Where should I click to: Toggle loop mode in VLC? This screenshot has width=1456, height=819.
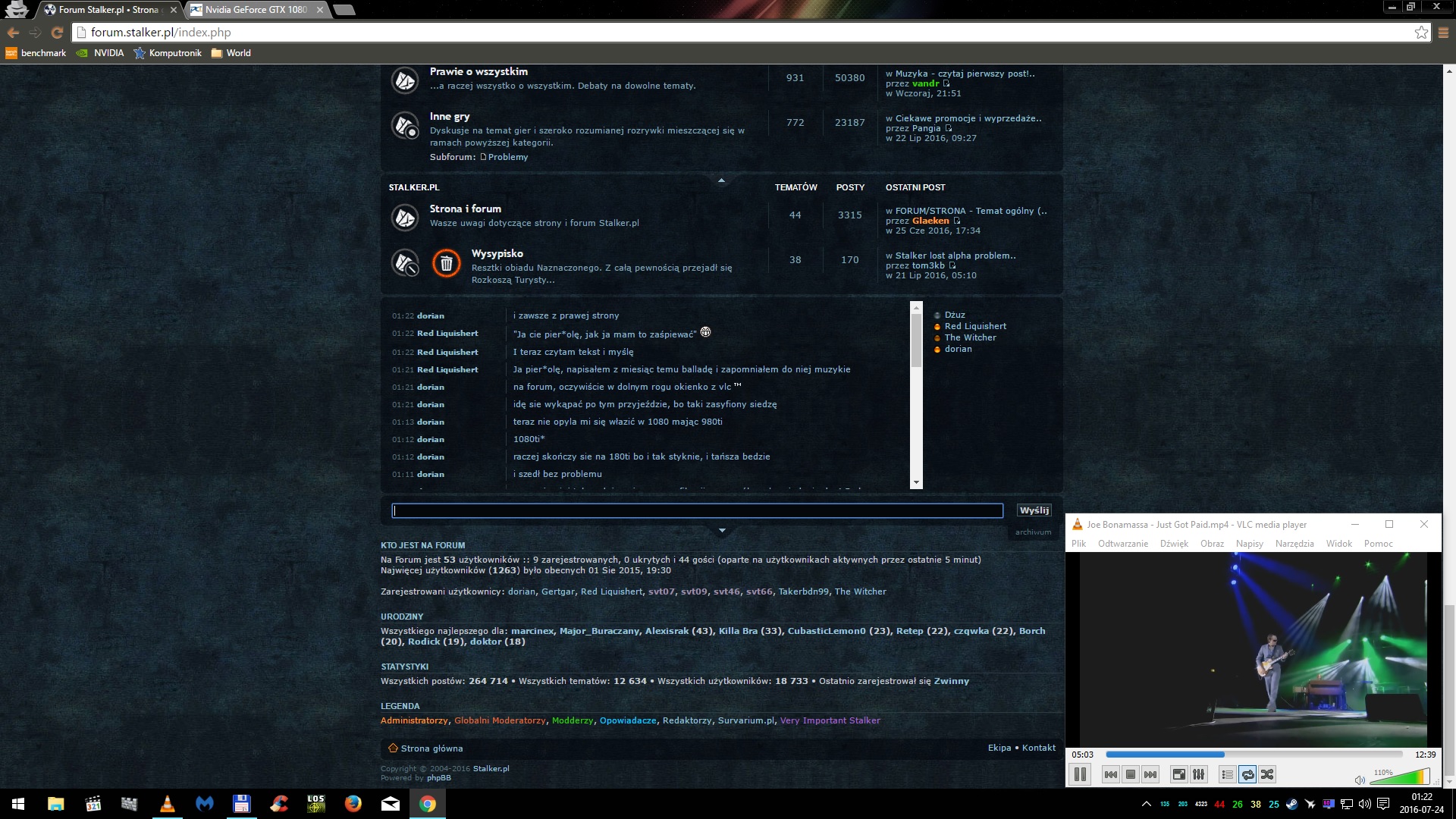pyautogui.click(x=1247, y=774)
